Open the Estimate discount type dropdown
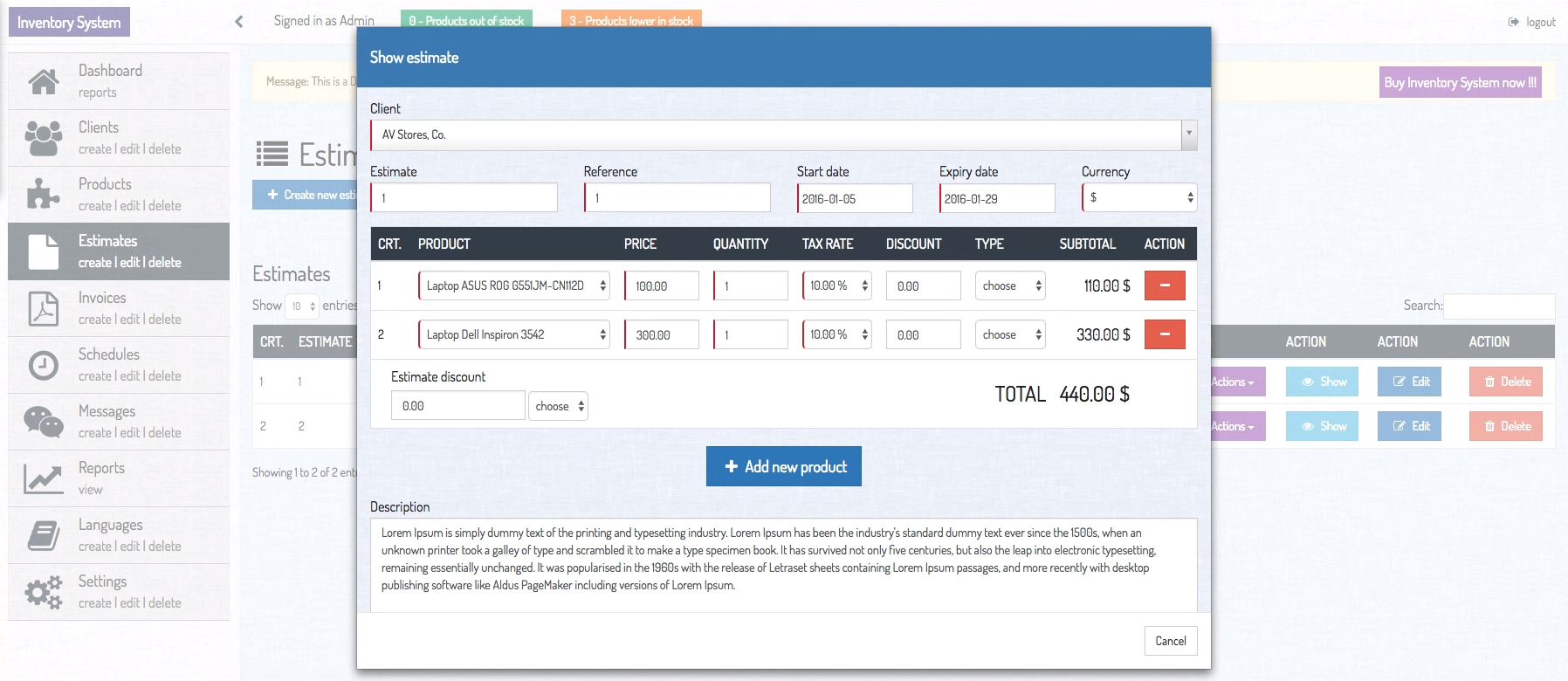The image size is (1568, 681). 558,406
